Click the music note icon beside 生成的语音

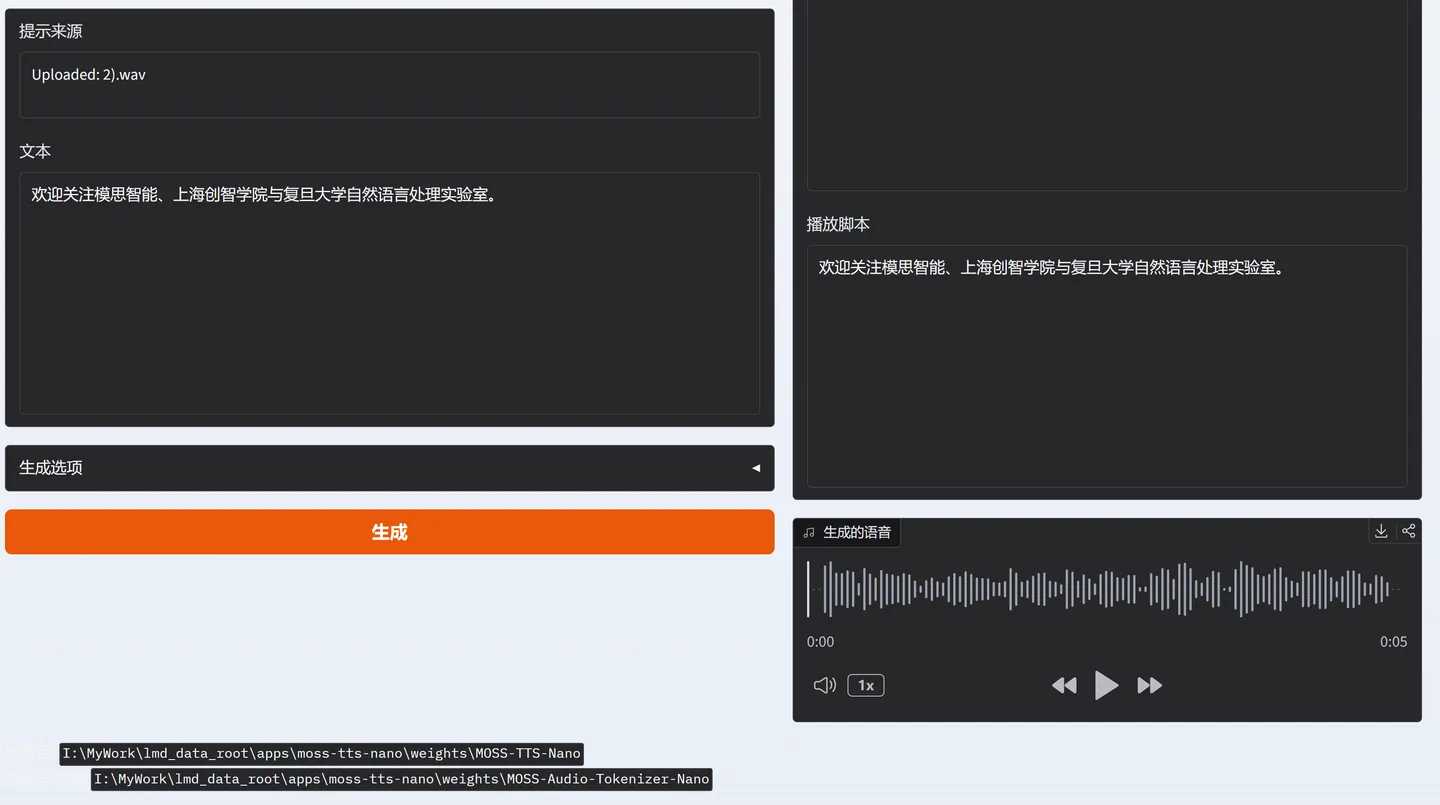pos(809,533)
